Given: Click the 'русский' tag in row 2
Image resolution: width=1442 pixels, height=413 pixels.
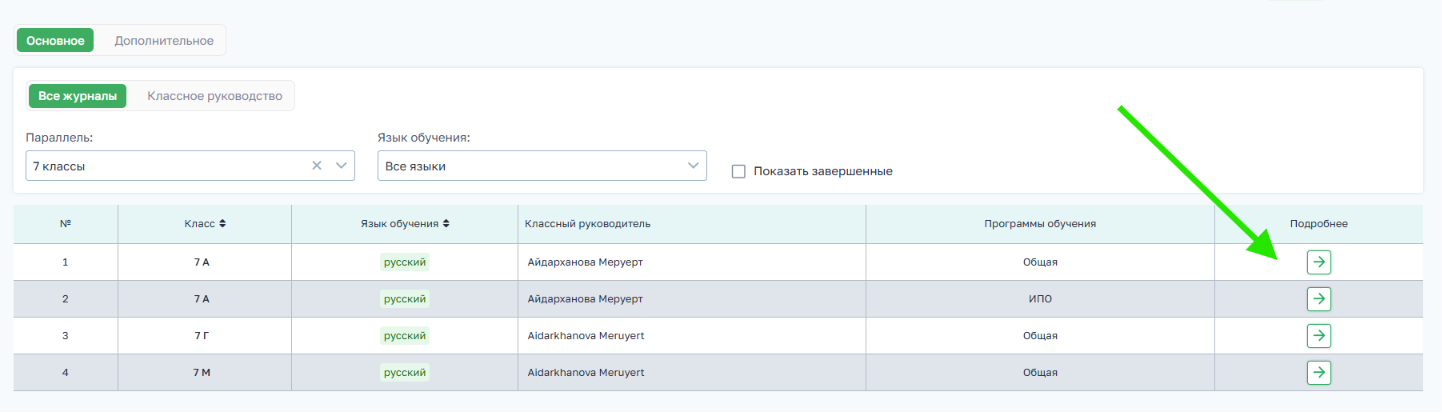Looking at the screenshot, I should pos(405,299).
